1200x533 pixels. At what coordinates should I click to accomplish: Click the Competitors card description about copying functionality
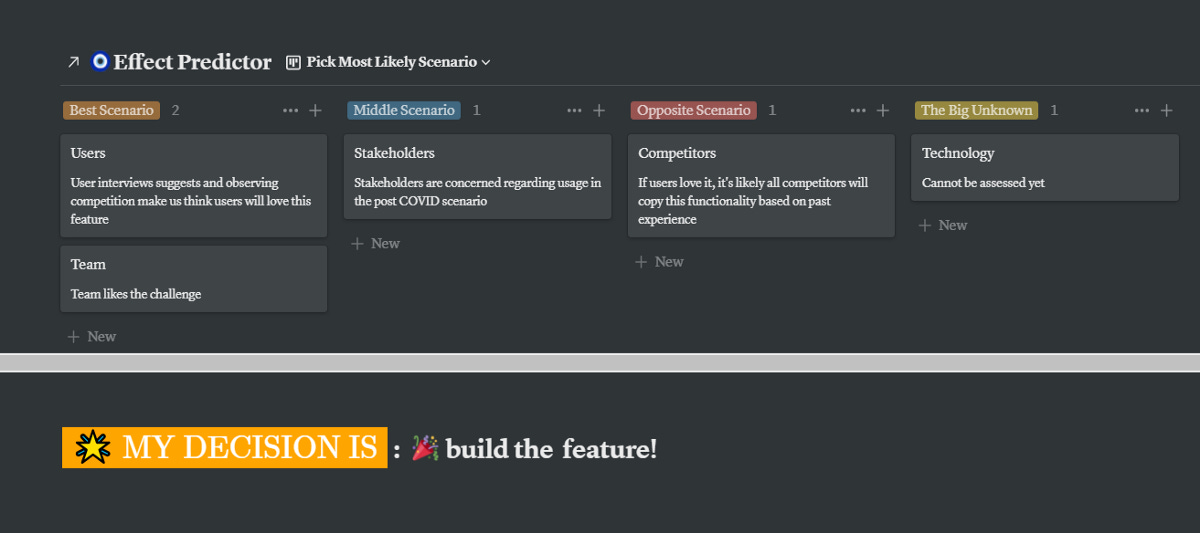click(753, 201)
